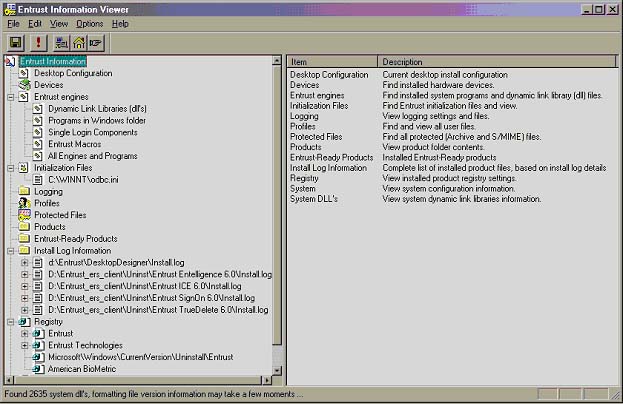Open the Options menu
The height and width of the screenshot is (404, 623).
click(x=89, y=23)
